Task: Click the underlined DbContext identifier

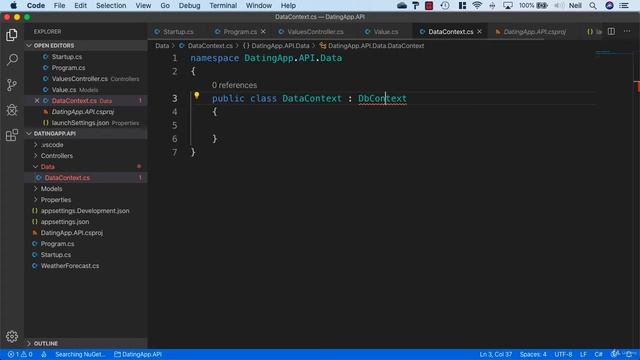Action: pyautogui.click(x=382, y=98)
